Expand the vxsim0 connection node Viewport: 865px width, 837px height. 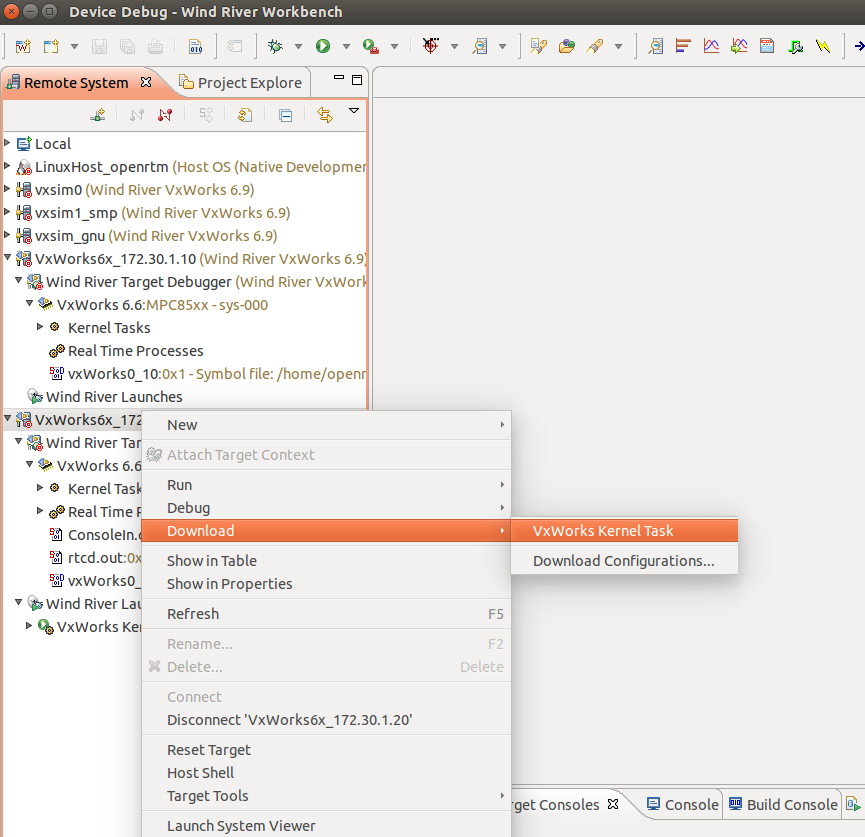(7, 189)
